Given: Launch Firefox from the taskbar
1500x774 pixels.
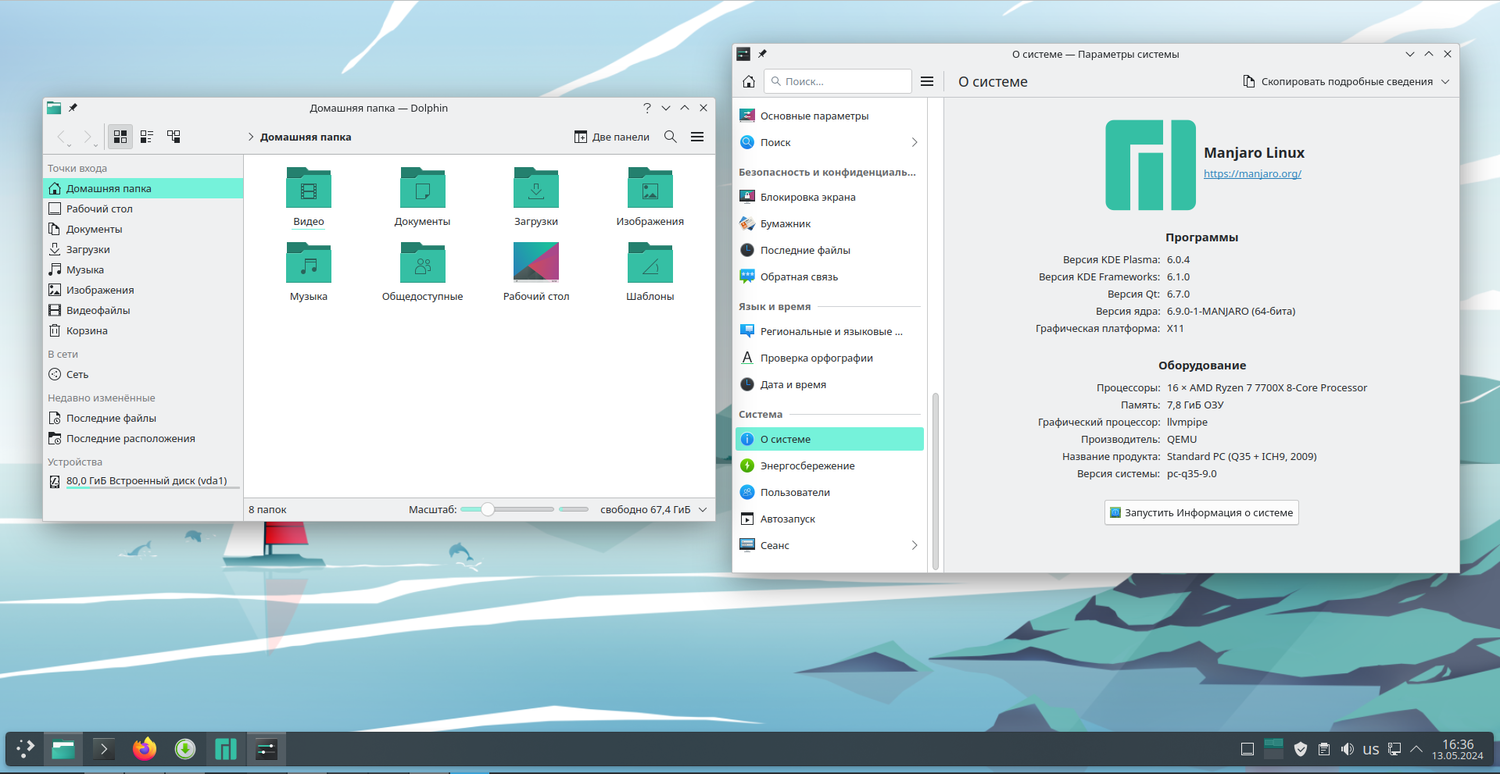Looking at the screenshot, I should (x=145, y=749).
